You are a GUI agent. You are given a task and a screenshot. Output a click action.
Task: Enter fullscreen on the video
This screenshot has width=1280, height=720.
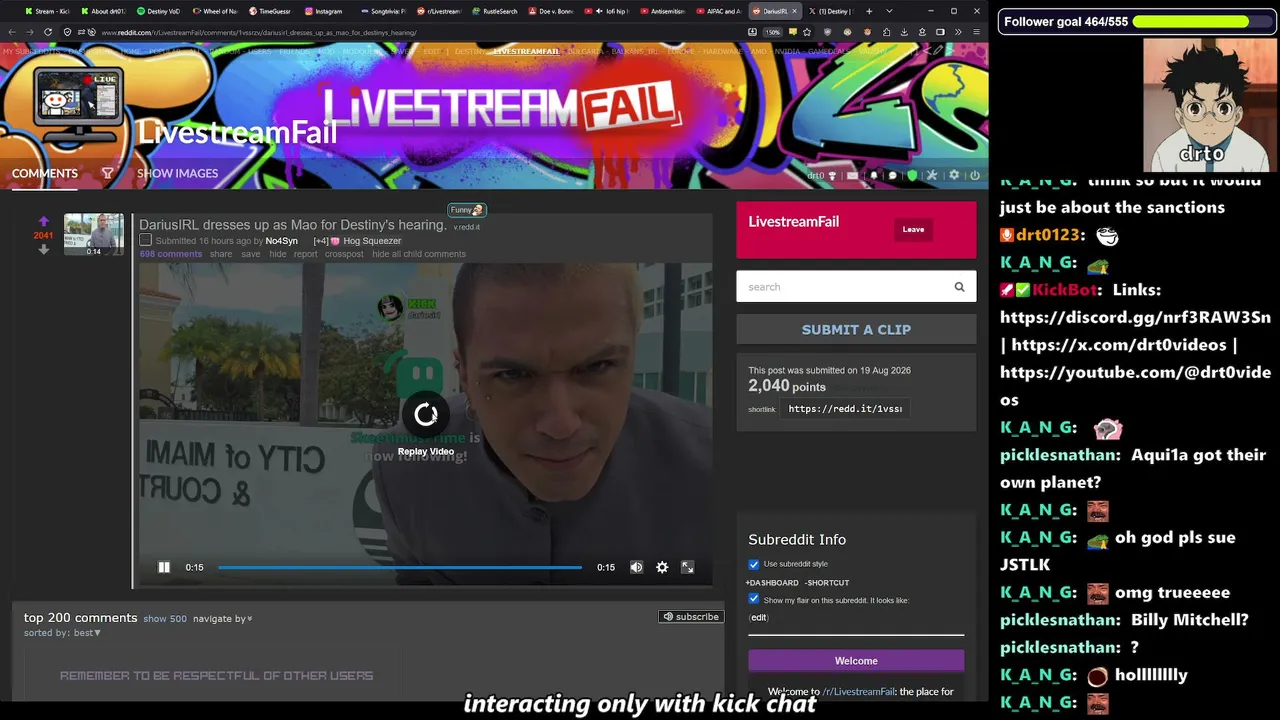[688, 567]
